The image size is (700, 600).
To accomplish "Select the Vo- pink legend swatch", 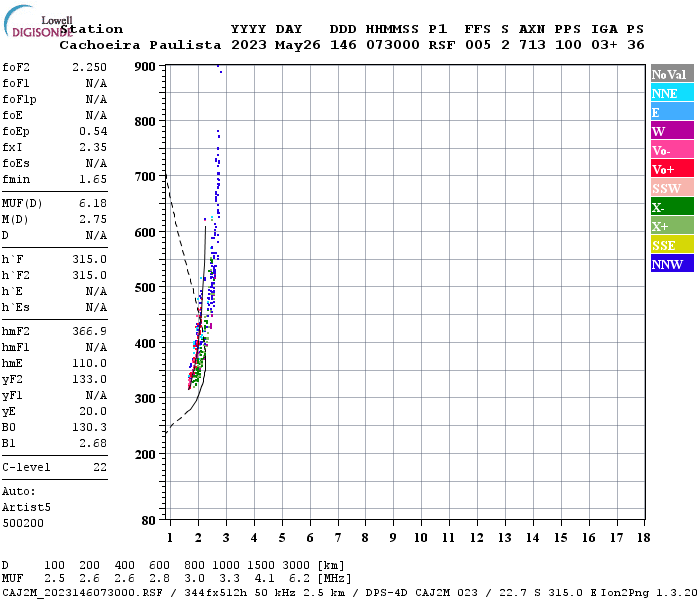I will [x=672, y=150].
